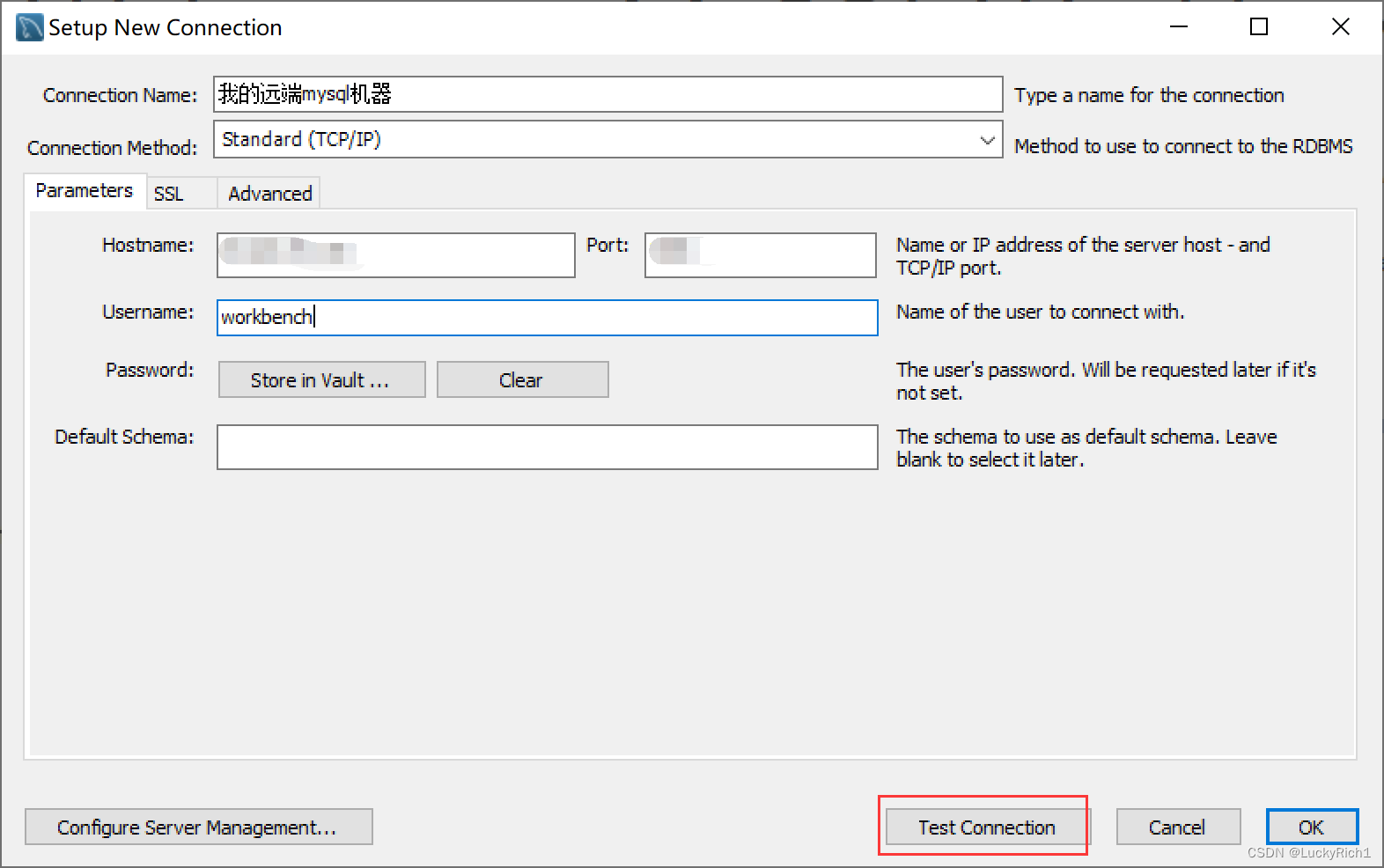Focus the Username field containing workbench
The width and height of the screenshot is (1384, 868).
pyautogui.click(x=548, y=318)
